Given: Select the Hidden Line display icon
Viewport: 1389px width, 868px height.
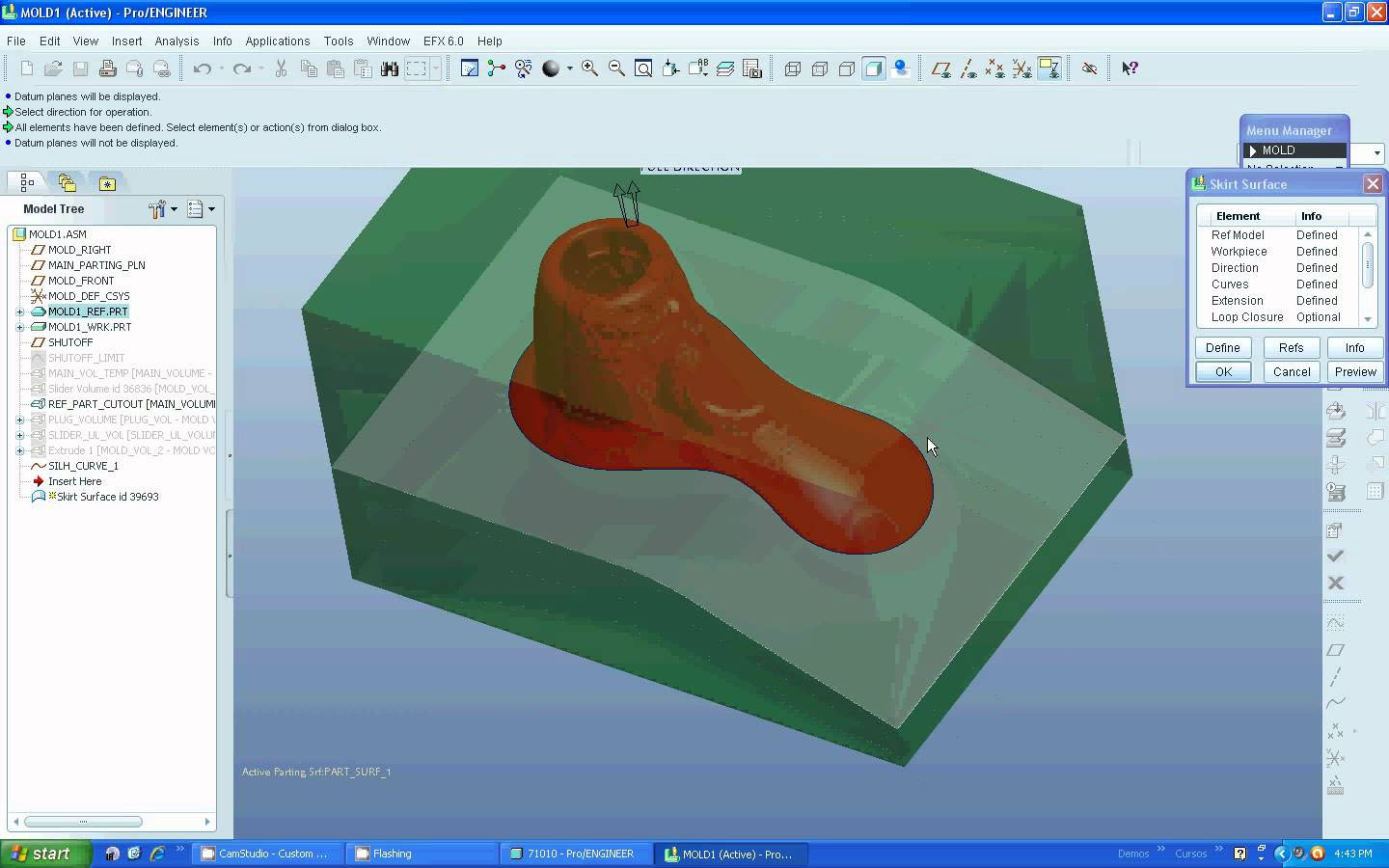Looking at the screenshot, I should [820, 68].
